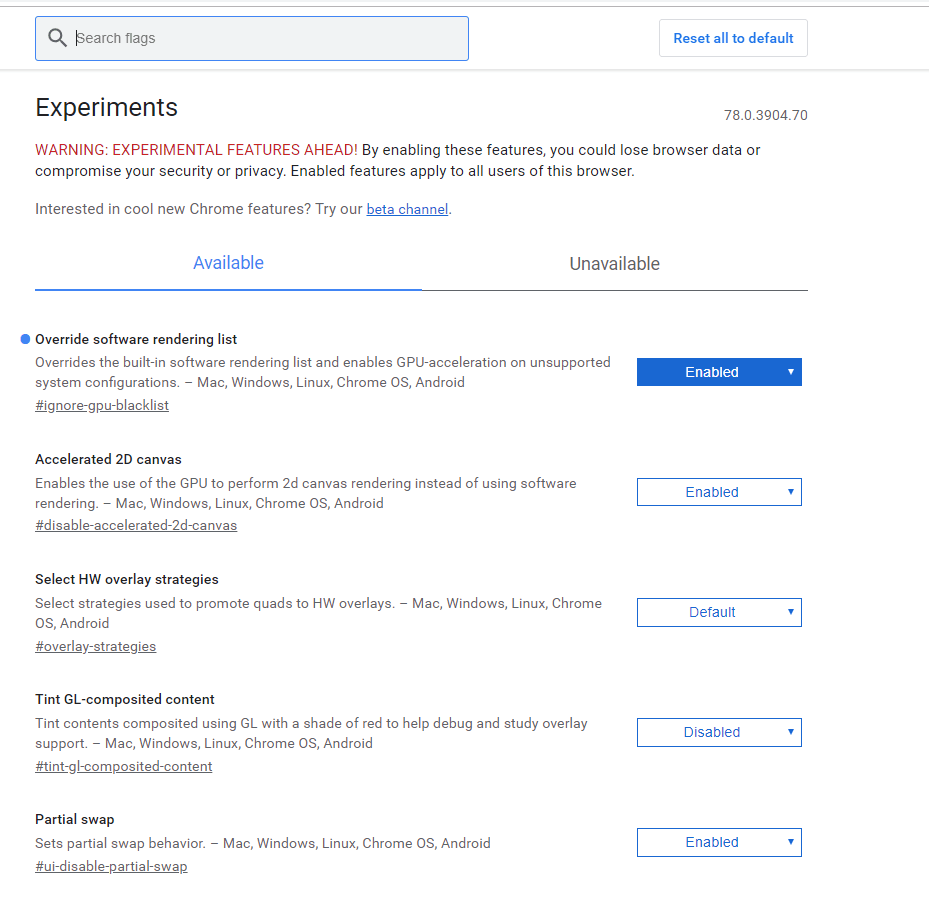The height and width of the screenshot is (904, 929).
Task: Click the #ignore-gpu-blacklist link
Action: pos(102,405)
